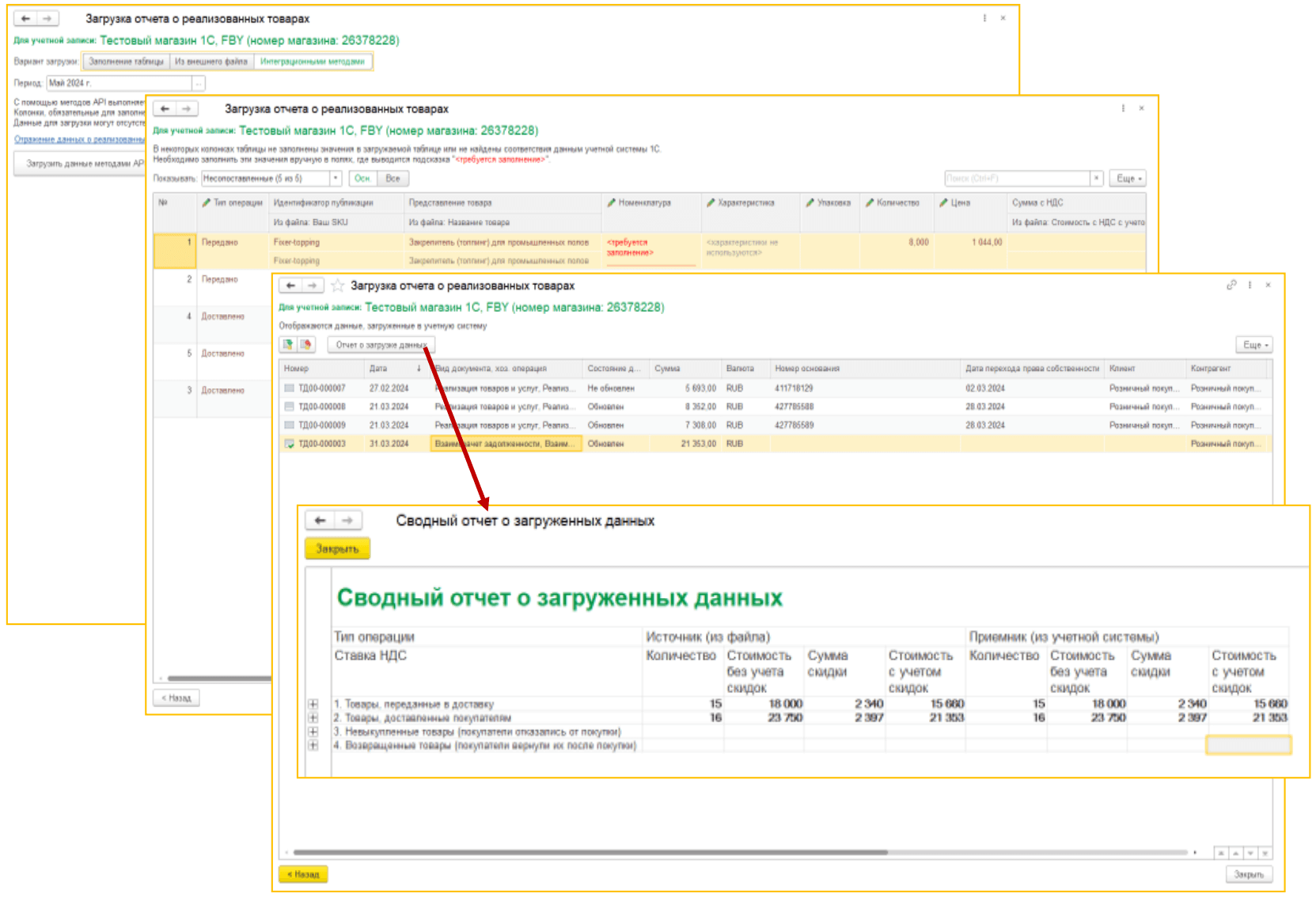Click the green-arrow document icon above documents table

point(288,345)
